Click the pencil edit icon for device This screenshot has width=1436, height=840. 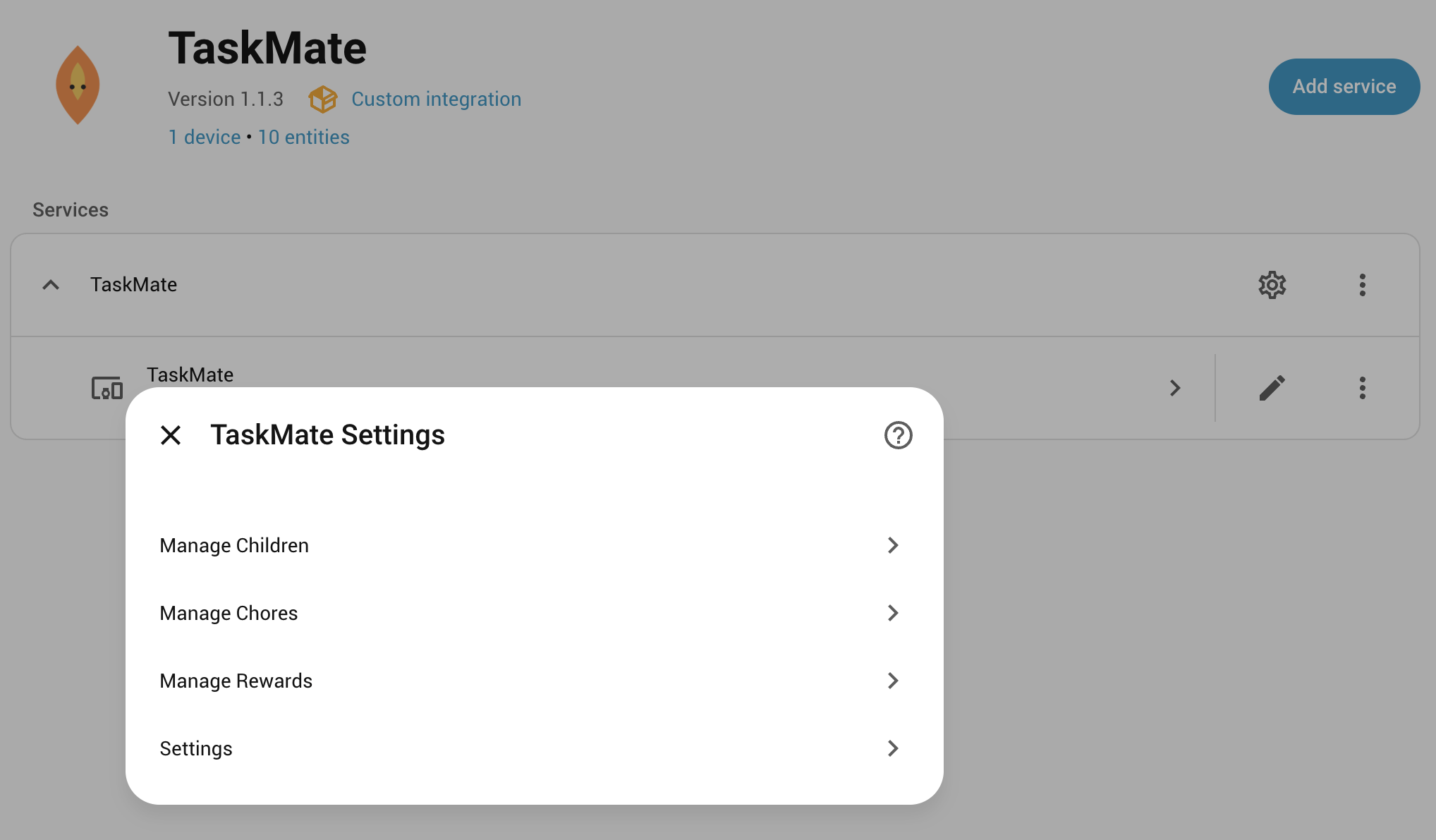[x=1272, y=388]
